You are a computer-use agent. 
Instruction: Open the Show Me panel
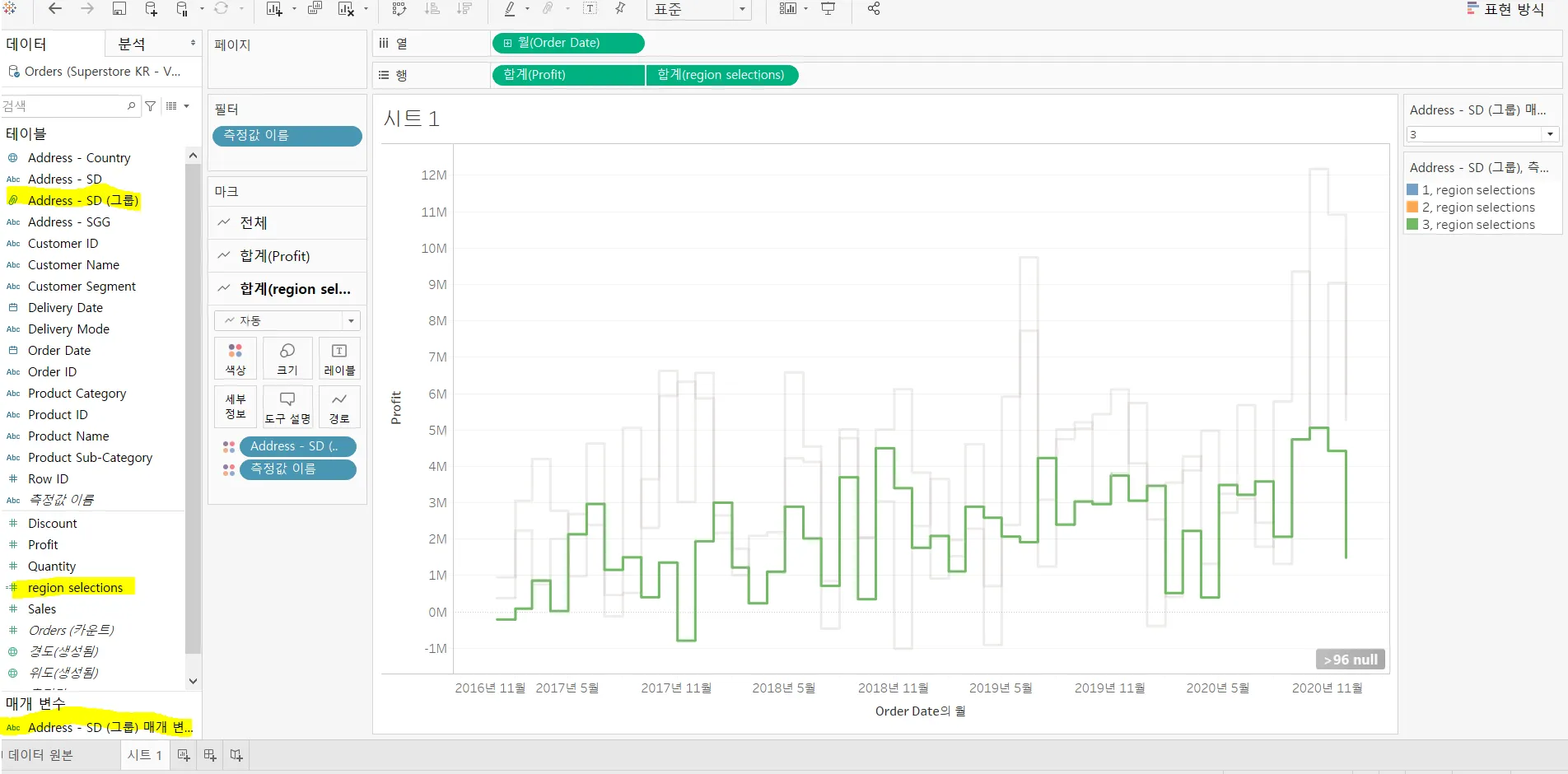[1505, 9]
